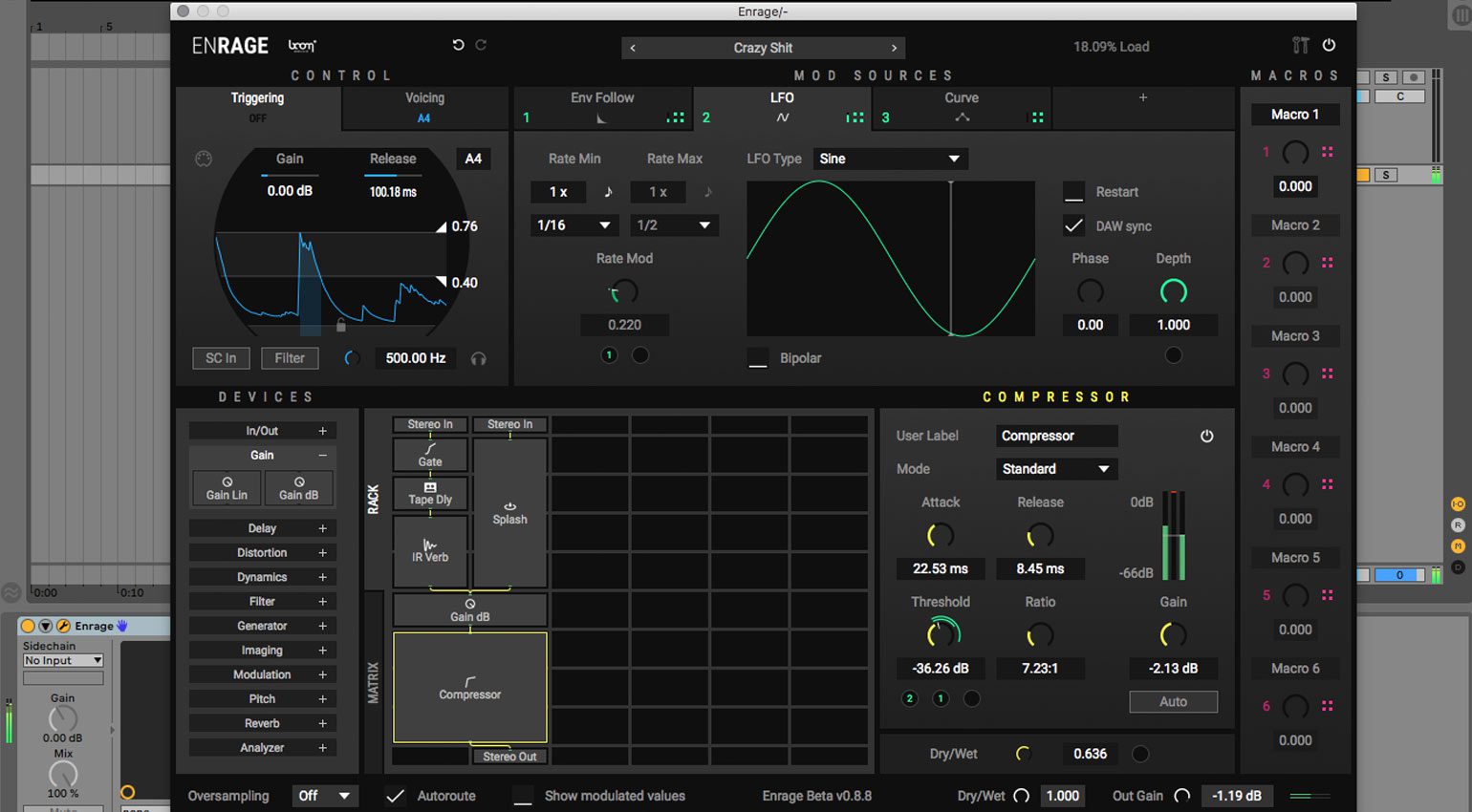Select the Tape Dly device in the rack
Screen dimensions: 1472x812
[430, 493]
